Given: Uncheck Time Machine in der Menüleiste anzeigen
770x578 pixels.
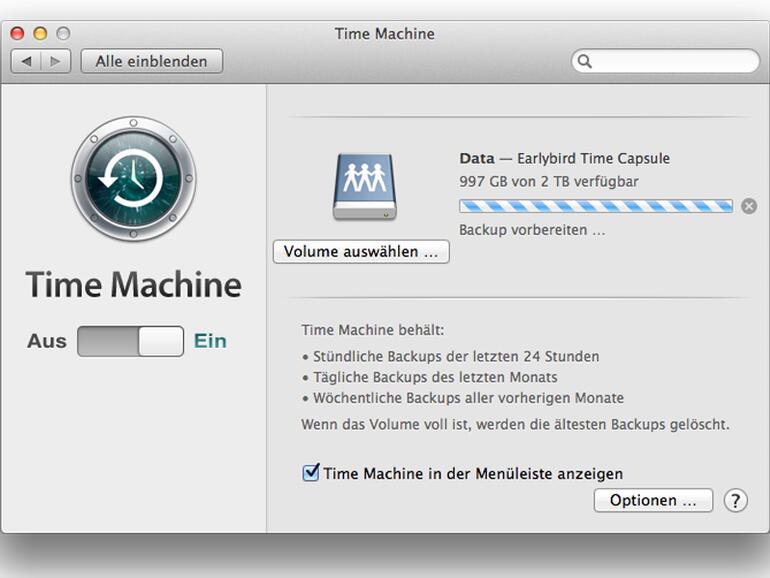Looking at the screenshot, I should click(x=311, y=472).
